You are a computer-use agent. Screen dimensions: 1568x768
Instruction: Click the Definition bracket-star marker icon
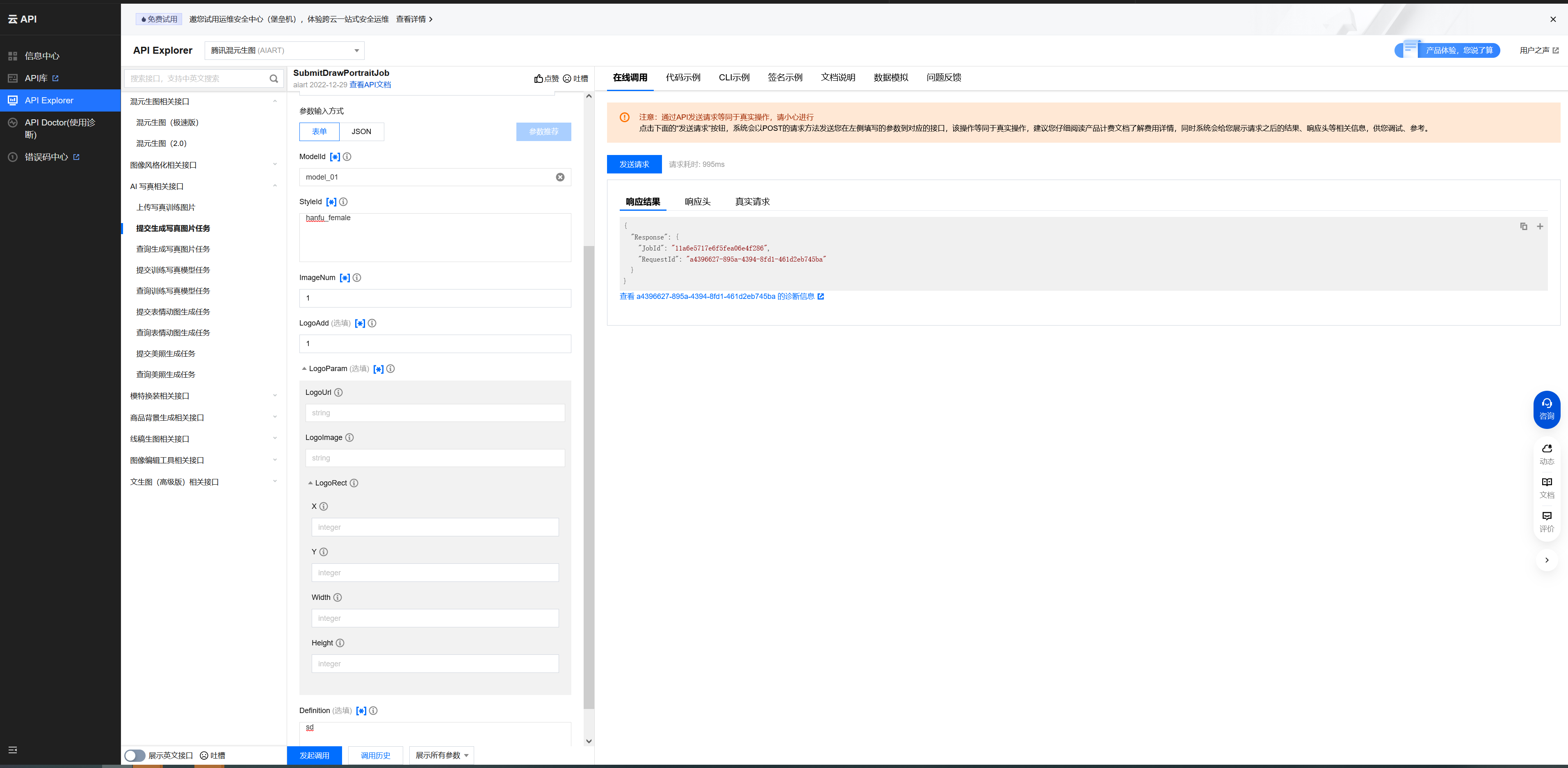click(361, 711)
